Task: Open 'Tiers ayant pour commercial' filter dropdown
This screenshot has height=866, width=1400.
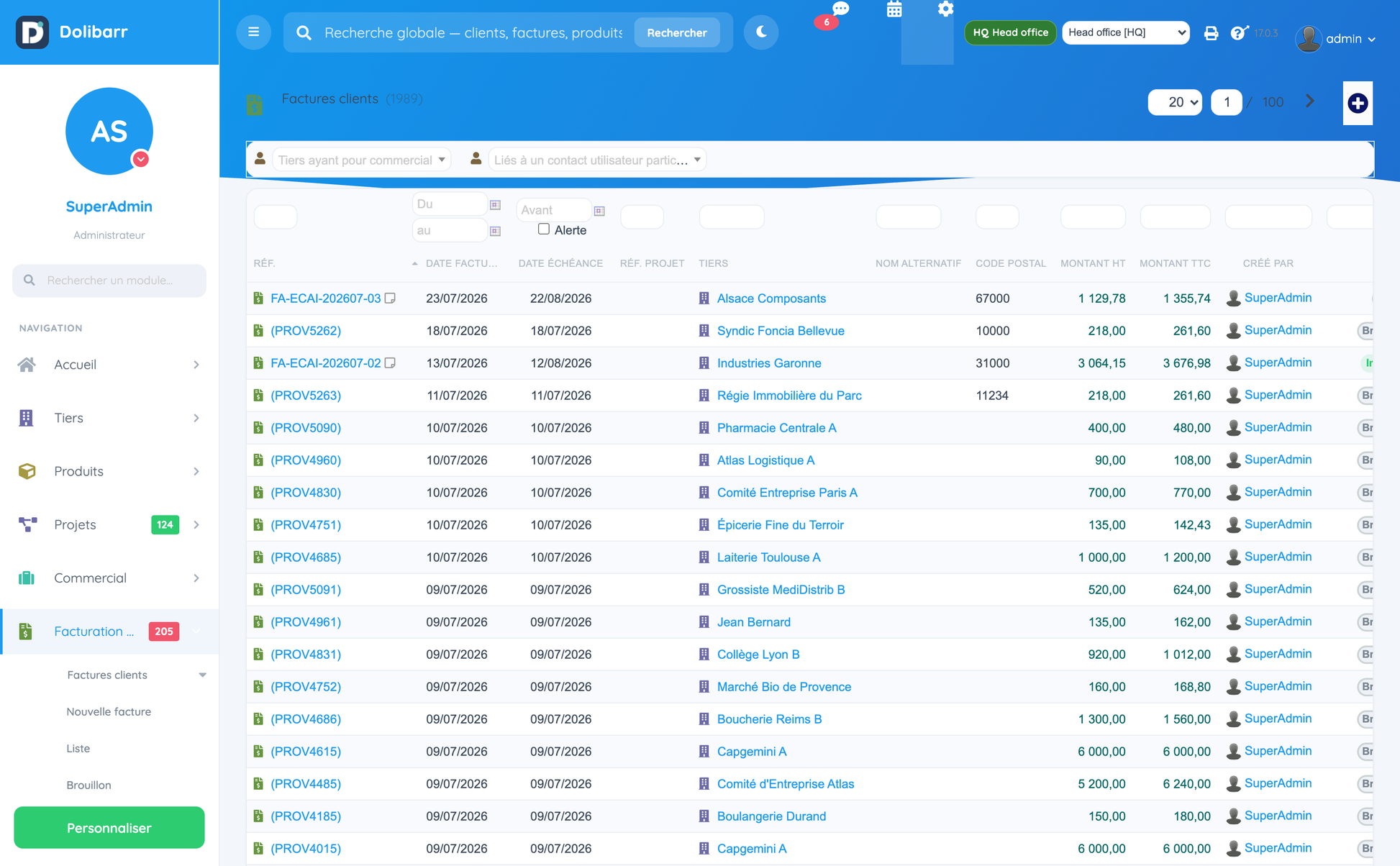Action: pos(361,160)
